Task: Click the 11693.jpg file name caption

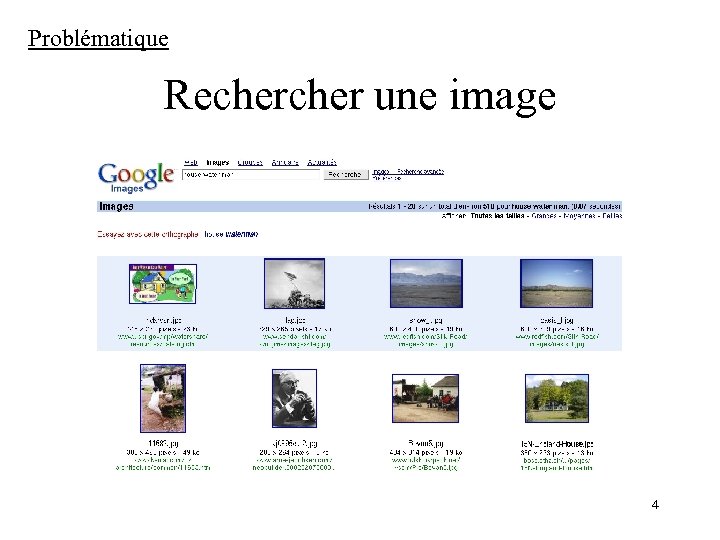Action: click(163, 444)
